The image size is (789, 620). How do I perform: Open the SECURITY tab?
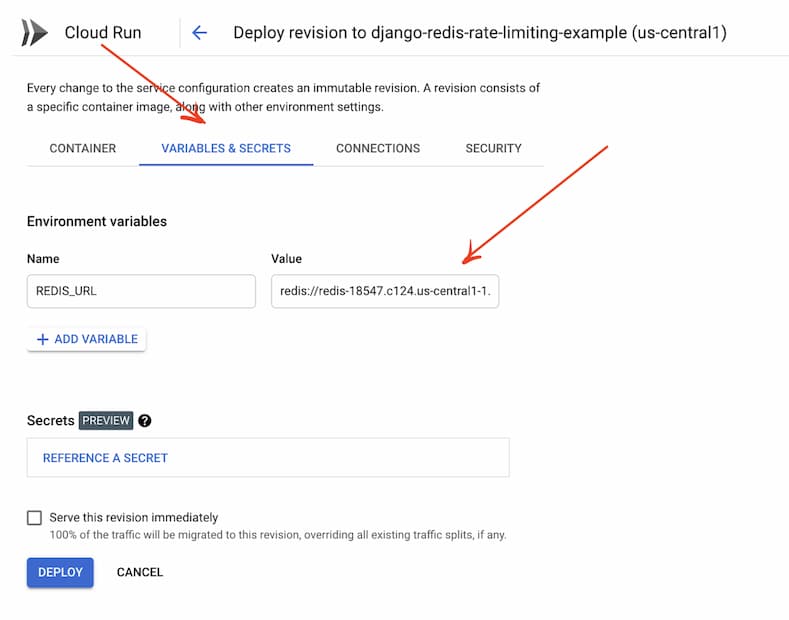[493, 148]
